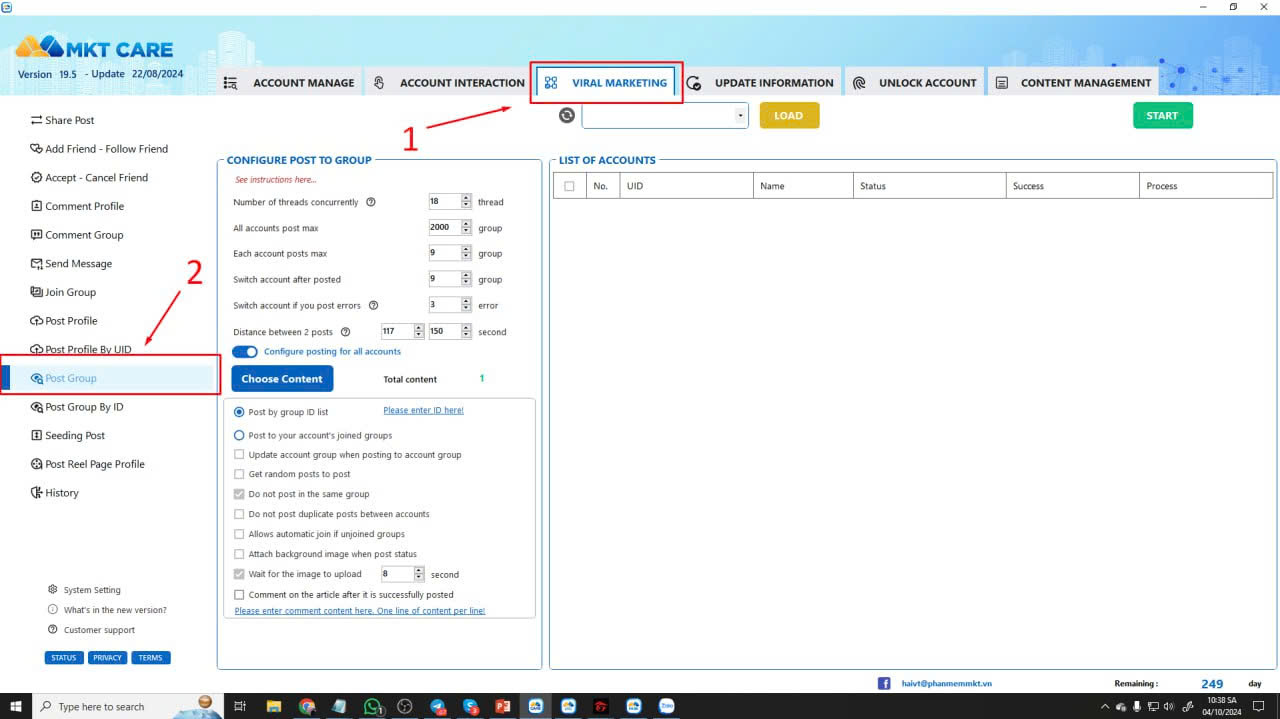This screenshot has width=1280, height=719.
Task: Open the account list dropdown beside LOAD
Action: coord(740,115)
